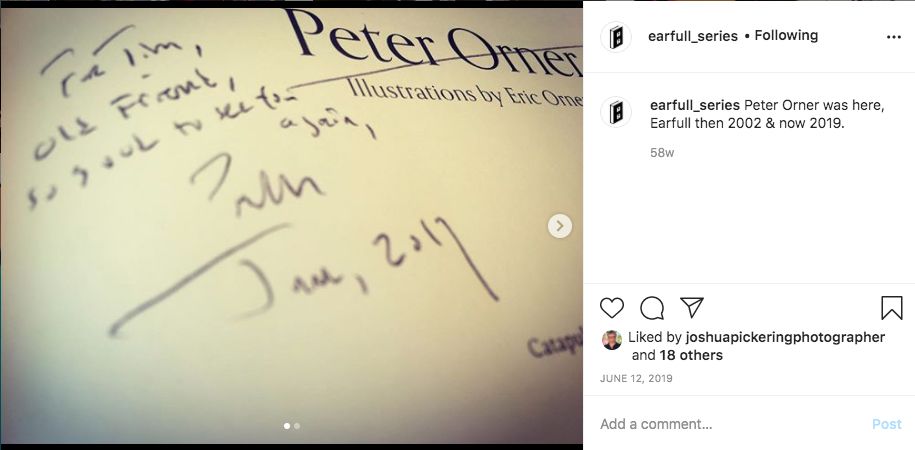
Task: Open earfull_series username in the header
Action: [693, 36]
